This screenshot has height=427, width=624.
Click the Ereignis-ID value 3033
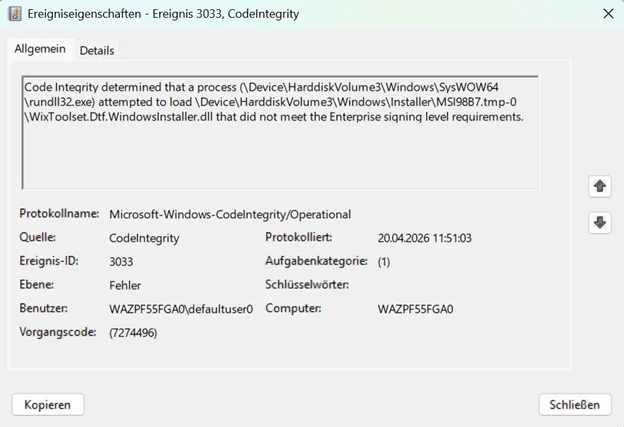[x=121, y=261]
